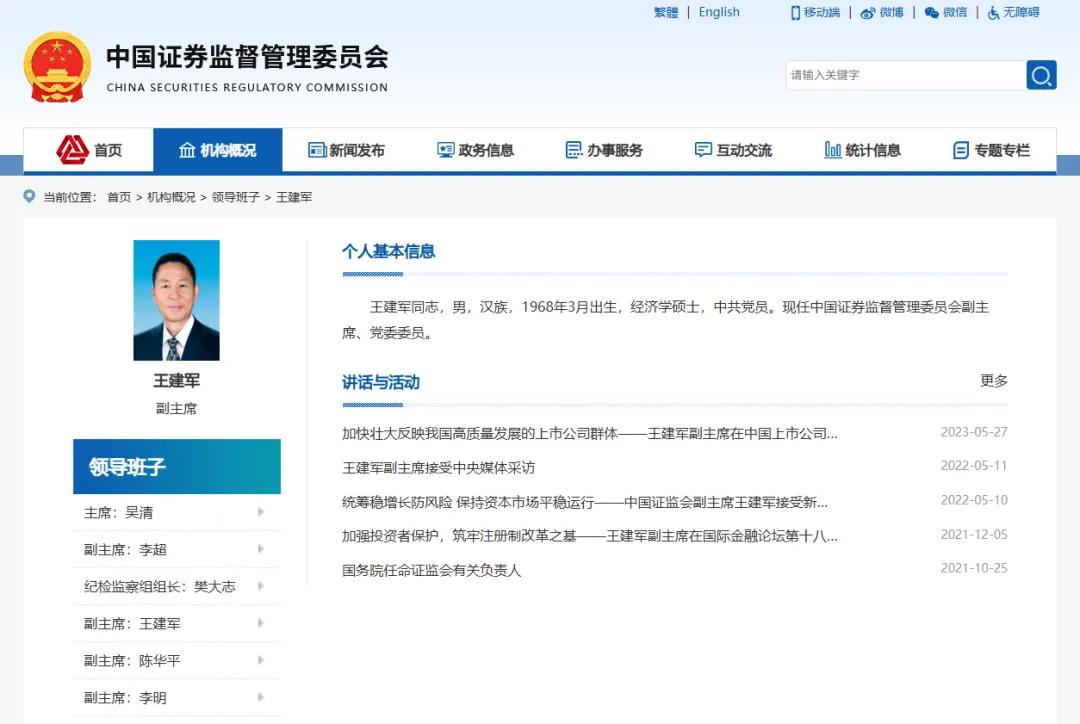Open the mobile version (移动端) icon
This screenshot has width=1080, height=724.
coord(796,12)
